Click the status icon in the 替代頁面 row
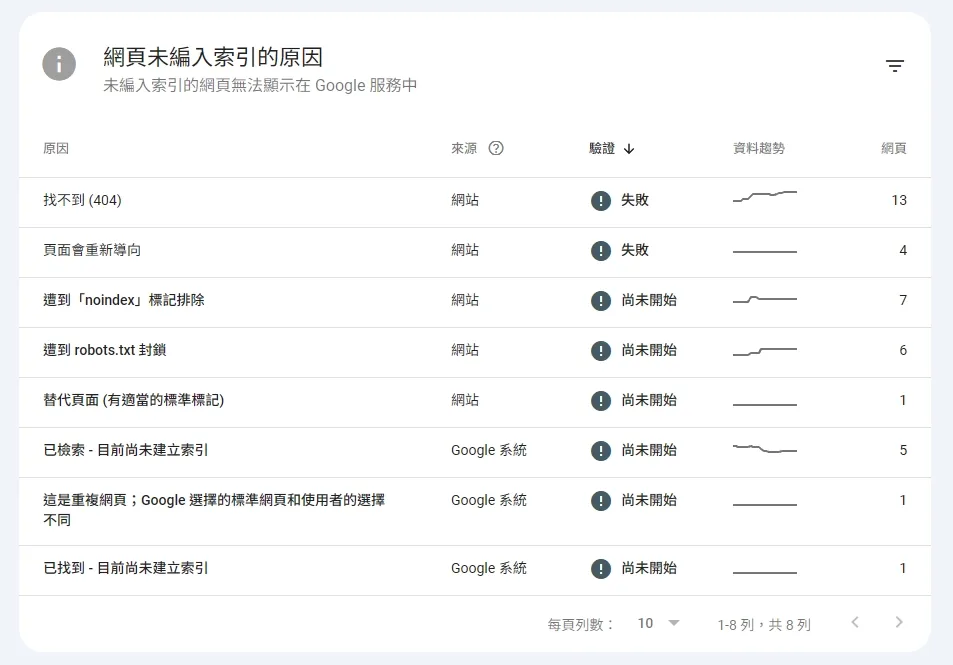 (600, 401)
